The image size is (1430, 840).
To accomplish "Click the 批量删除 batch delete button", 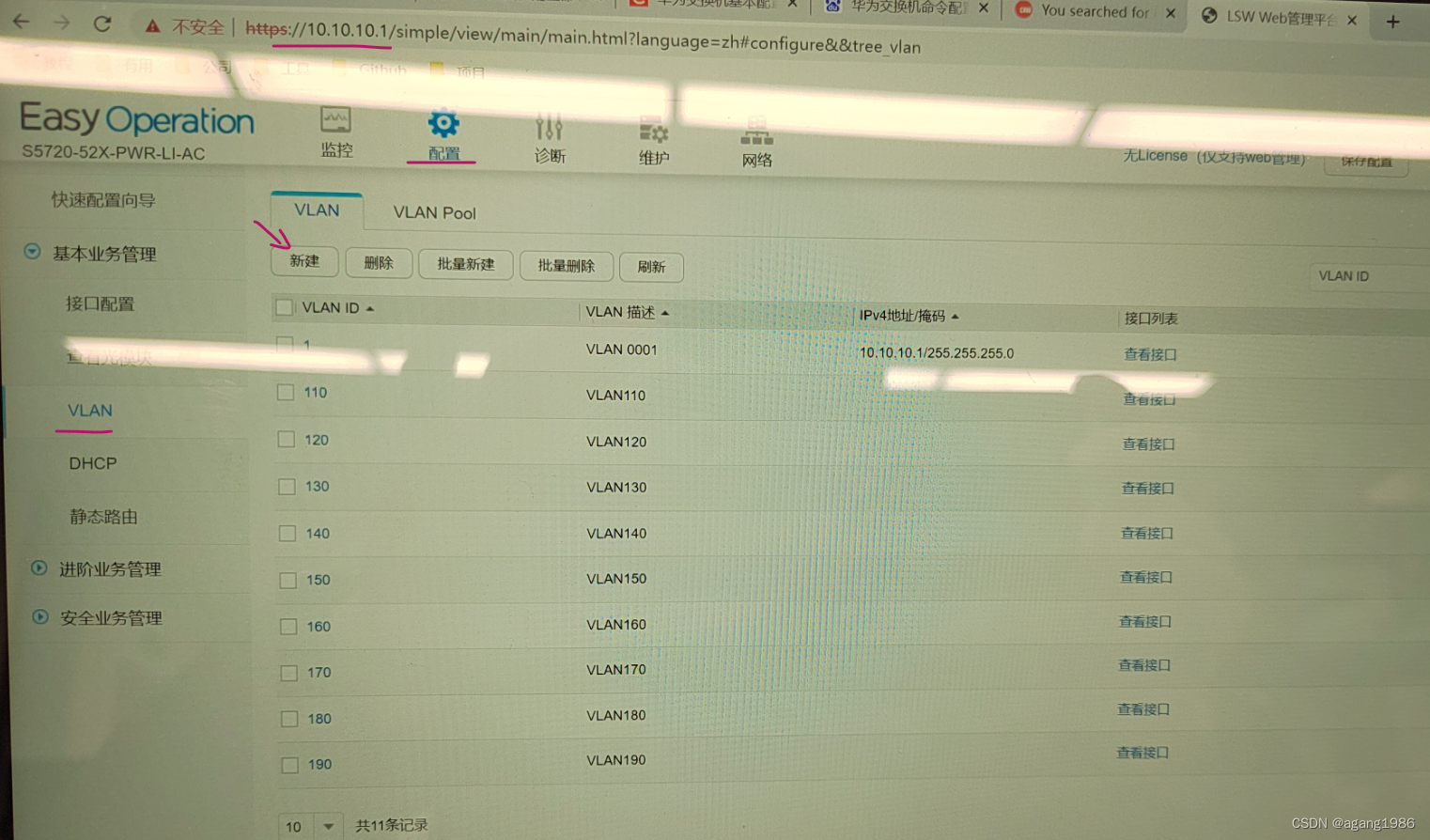I will click(567, 267).
